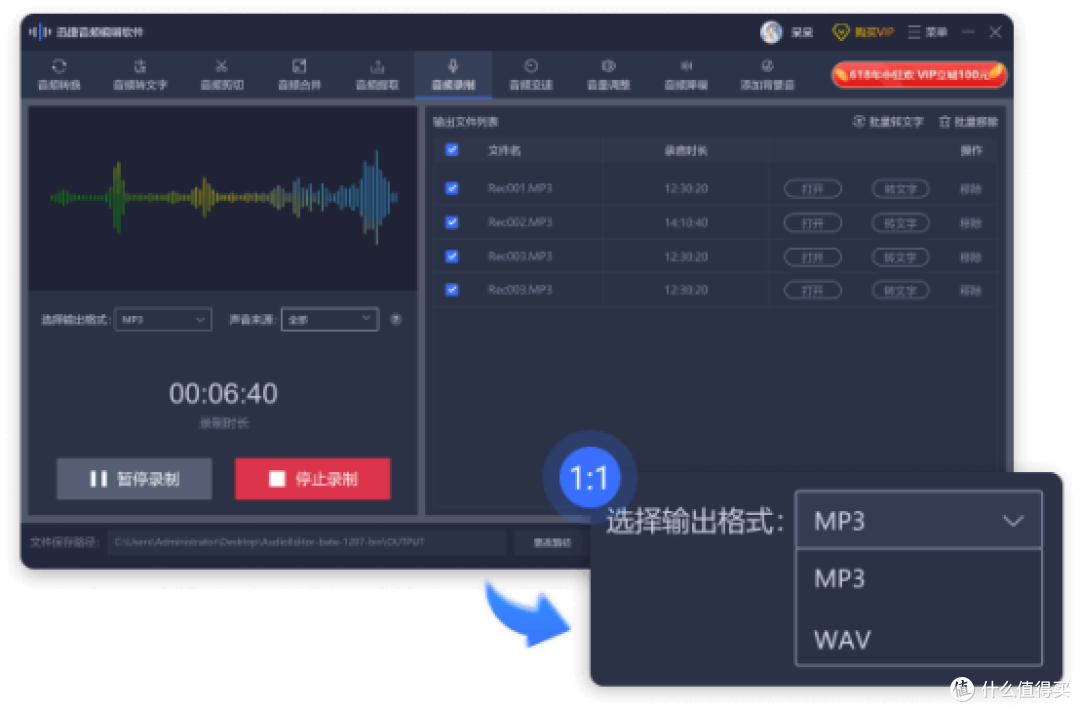Click the 文件保存路径 input field
Image resolution: width=1080 pixels, height=712 pixels.
(x=307, y=543)
